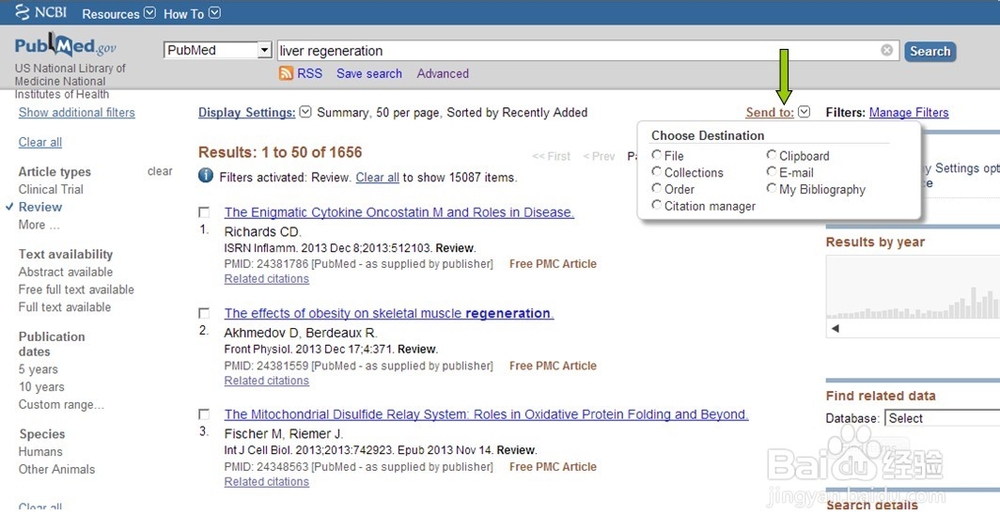Filter by Humans species
This screenshot has height=531, width=1000.
click(41, 452)
